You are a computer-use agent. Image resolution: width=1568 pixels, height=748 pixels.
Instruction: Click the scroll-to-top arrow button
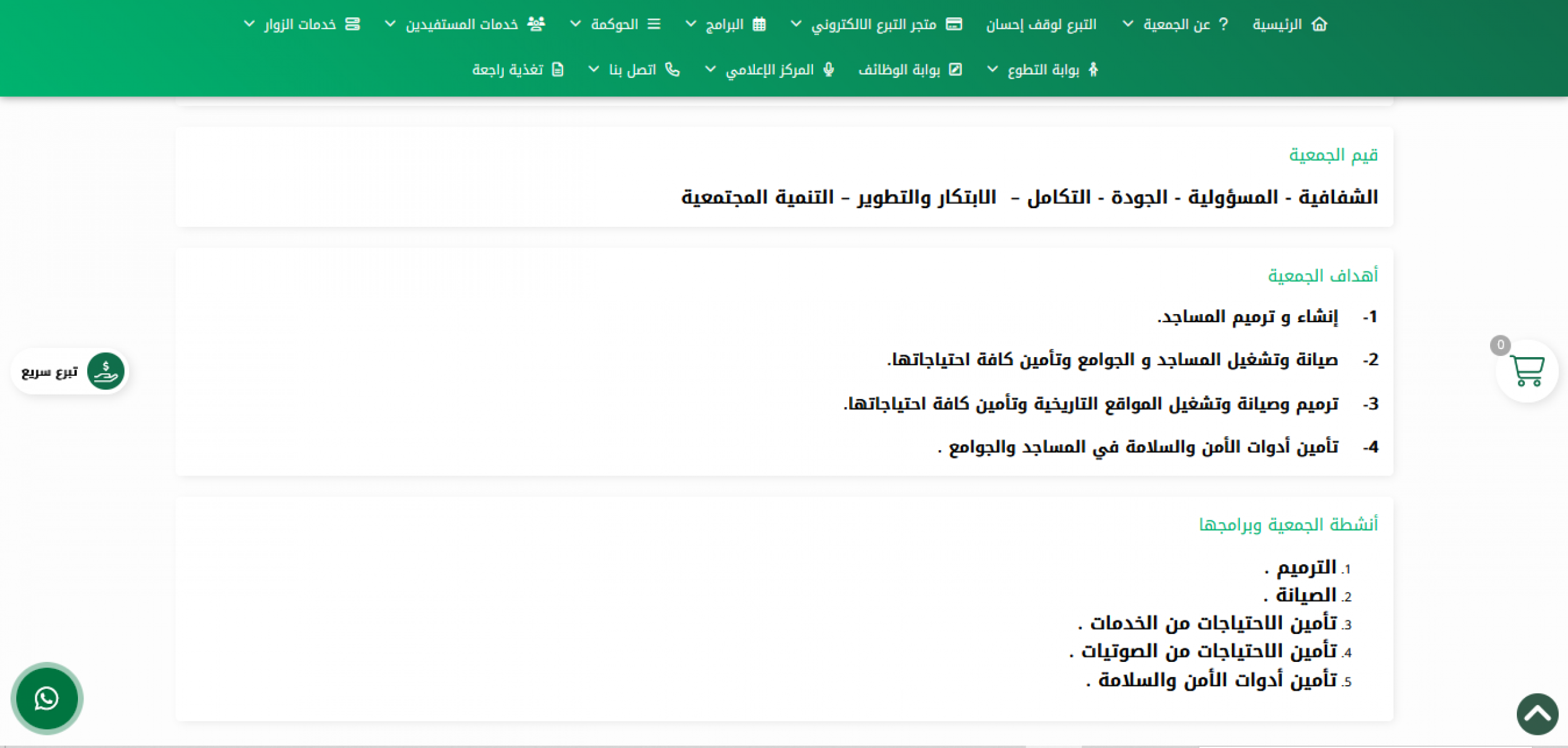(1537, 714)
